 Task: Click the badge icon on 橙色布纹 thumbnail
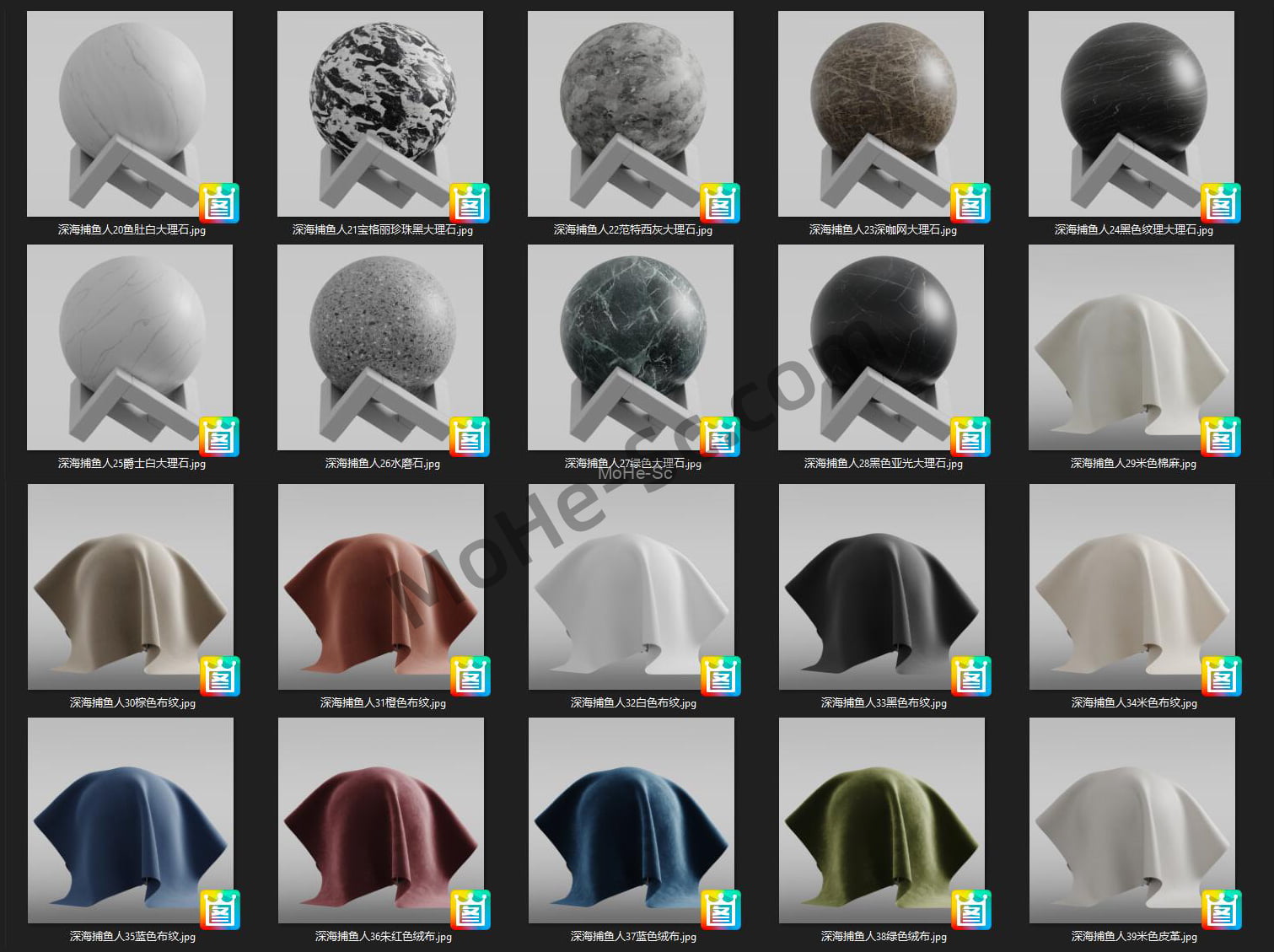point(470,676)
